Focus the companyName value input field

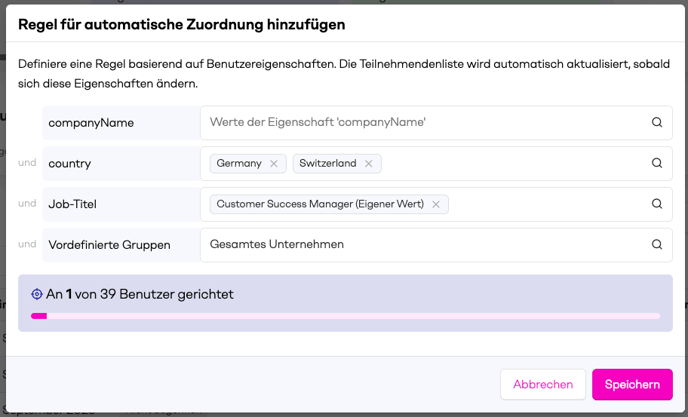point(420,122)
